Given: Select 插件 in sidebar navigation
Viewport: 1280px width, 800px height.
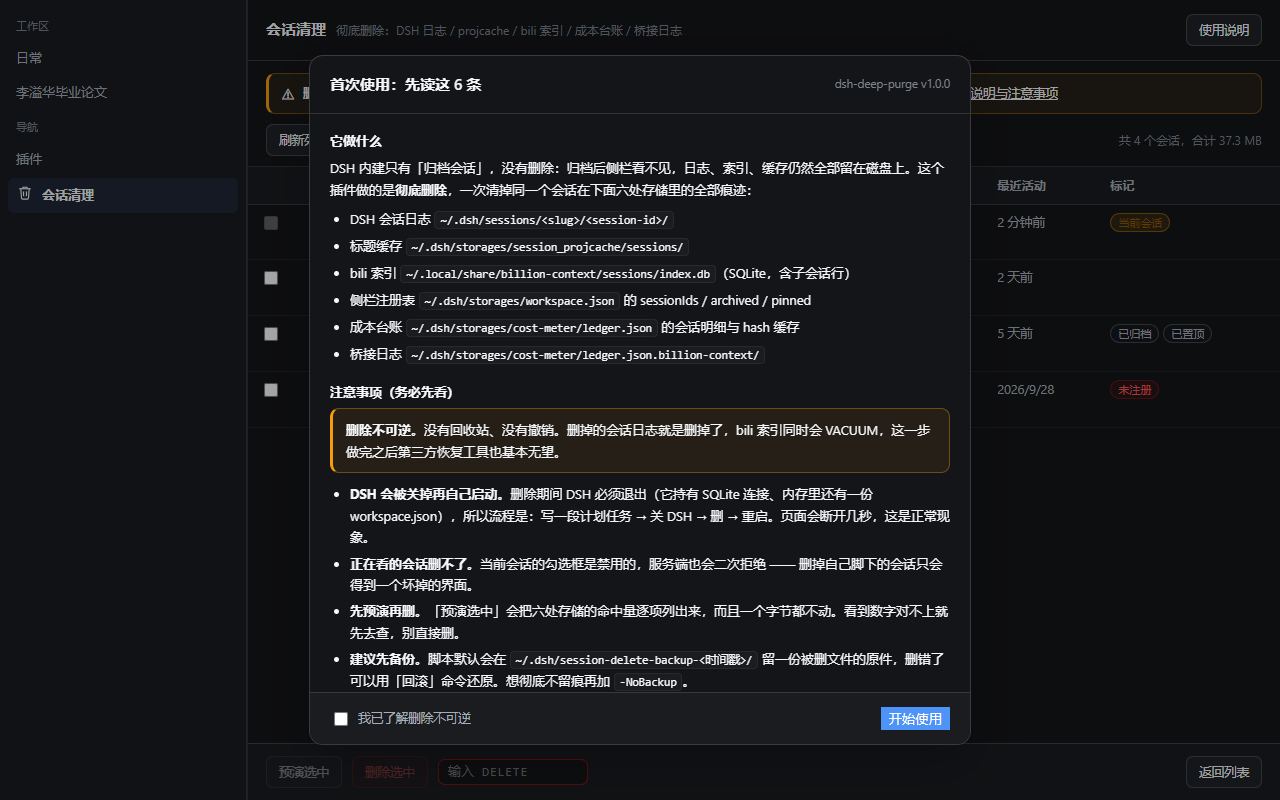Looking at the screenshot, I should pyautogui.click(x=30, y=159).
